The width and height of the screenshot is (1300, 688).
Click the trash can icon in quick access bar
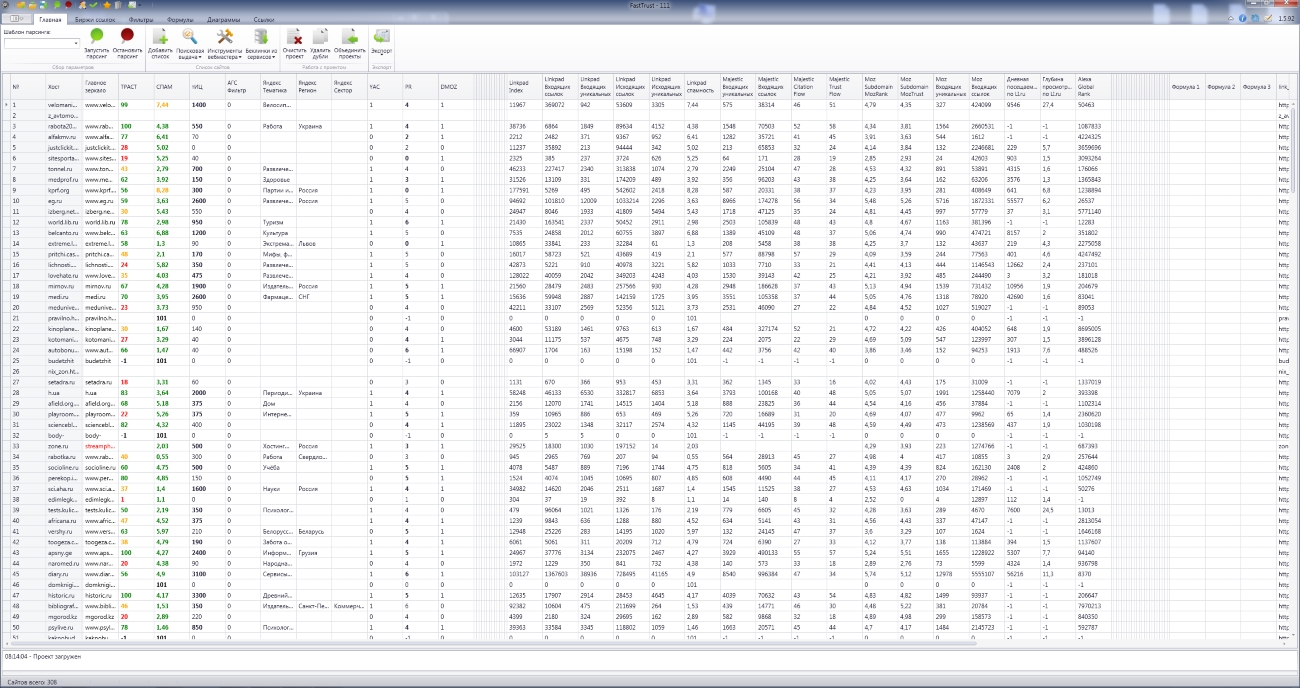click(x=120, y=5)
